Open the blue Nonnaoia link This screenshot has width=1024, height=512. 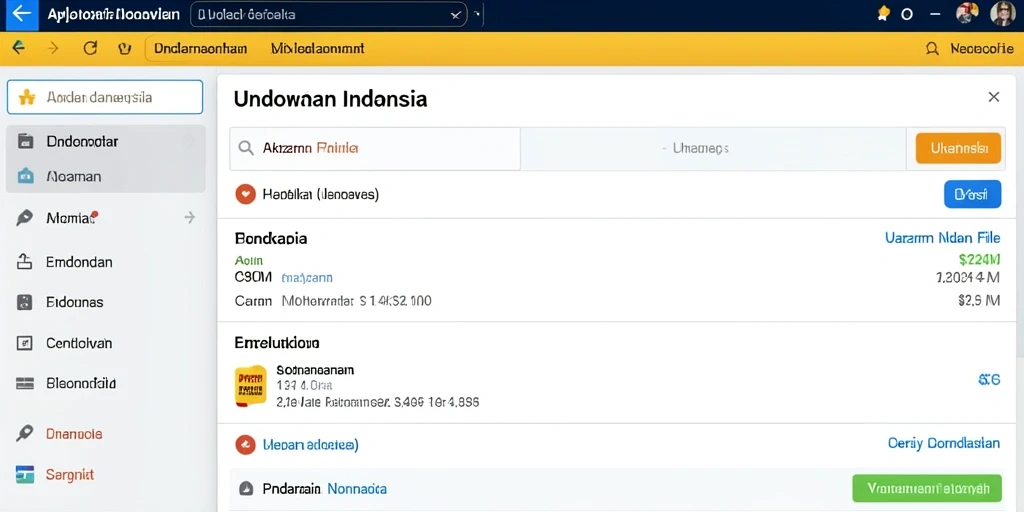tap(357, 488)
